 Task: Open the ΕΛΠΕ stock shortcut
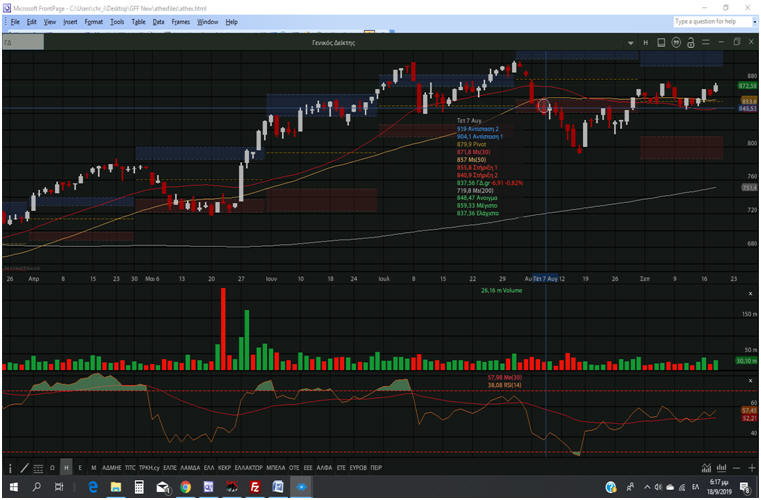pos(170,468)
